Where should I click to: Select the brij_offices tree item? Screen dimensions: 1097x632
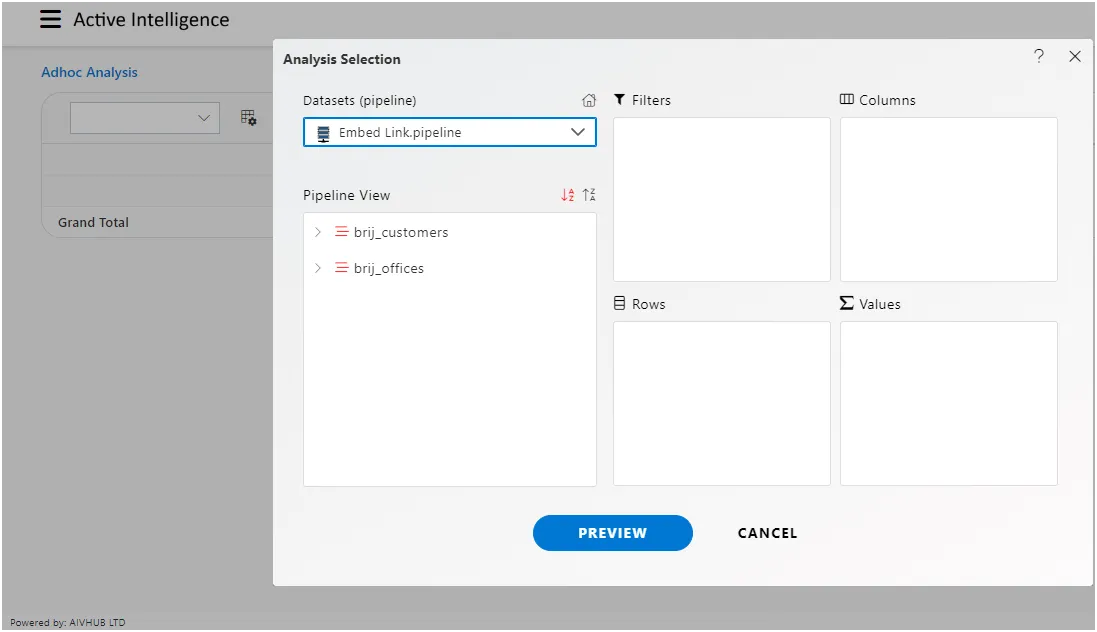click(389, 268)
